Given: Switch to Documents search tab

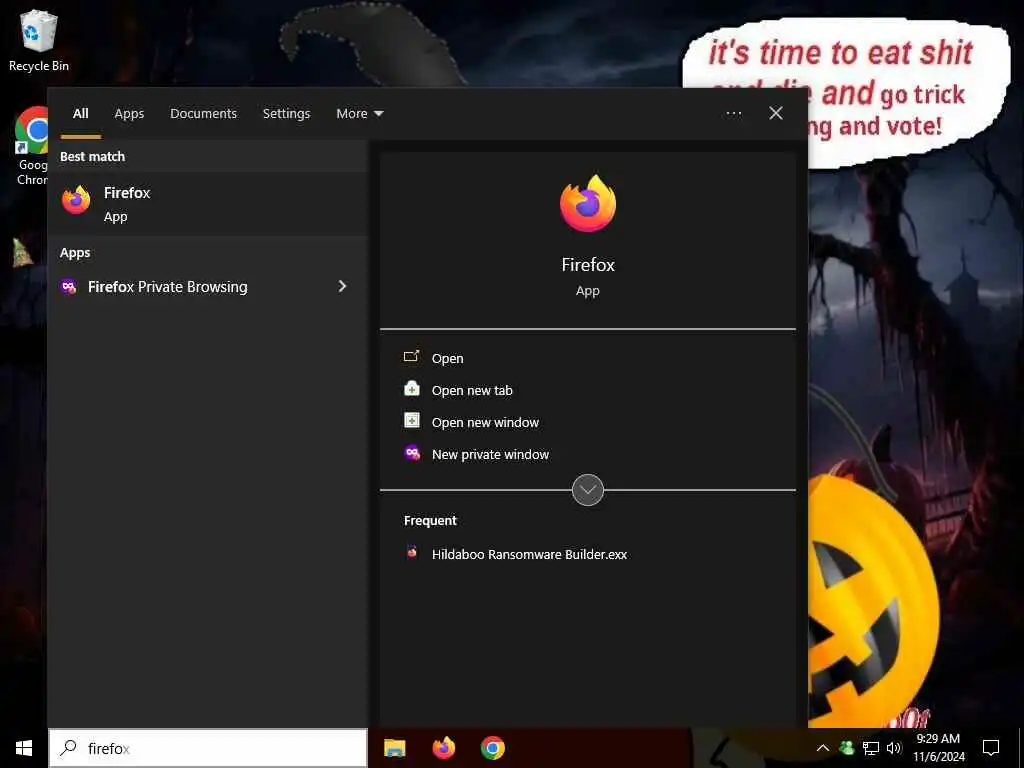Looking at the screenshot, I should pos(203,114).
